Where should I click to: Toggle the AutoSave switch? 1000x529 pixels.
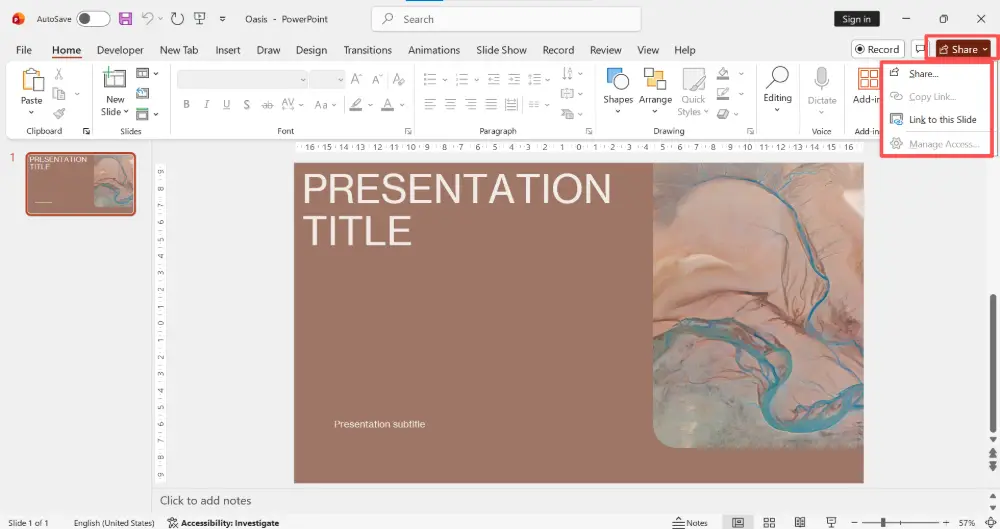(93, 19)
